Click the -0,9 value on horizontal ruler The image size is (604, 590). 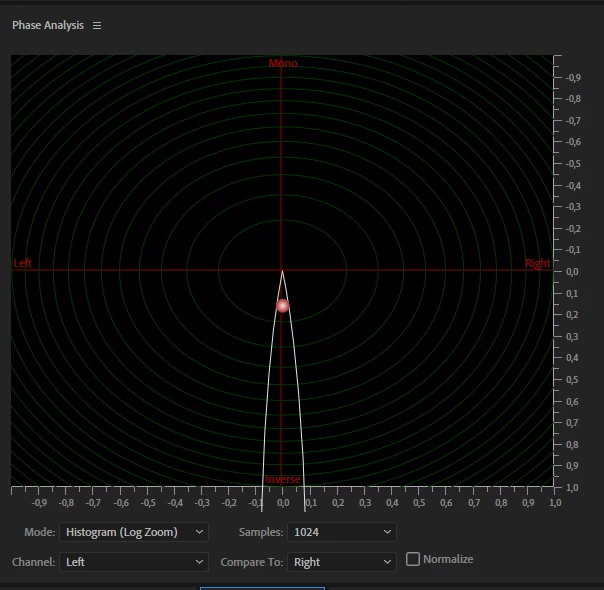(x=39, y=503)
